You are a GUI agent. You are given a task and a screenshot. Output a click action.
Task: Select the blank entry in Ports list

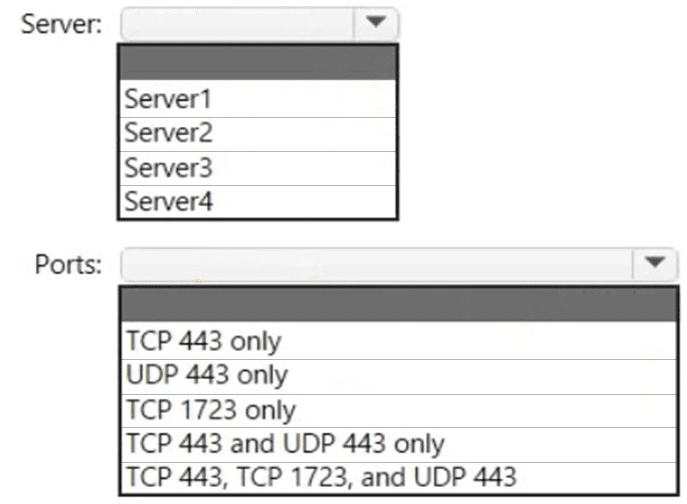398,304
